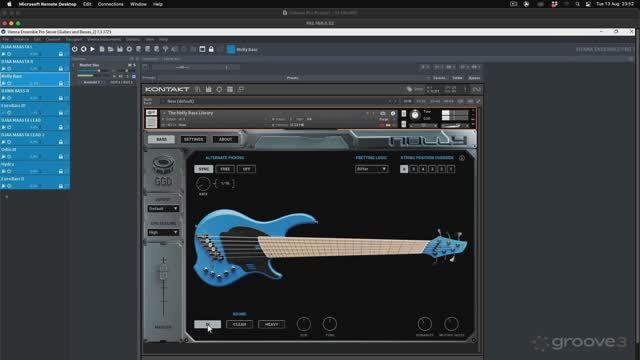The width and height of the screenshot is (640, 360).
Task: Click the lock icon in Vienna Ensemble toolbar
Action: [211, 49]
